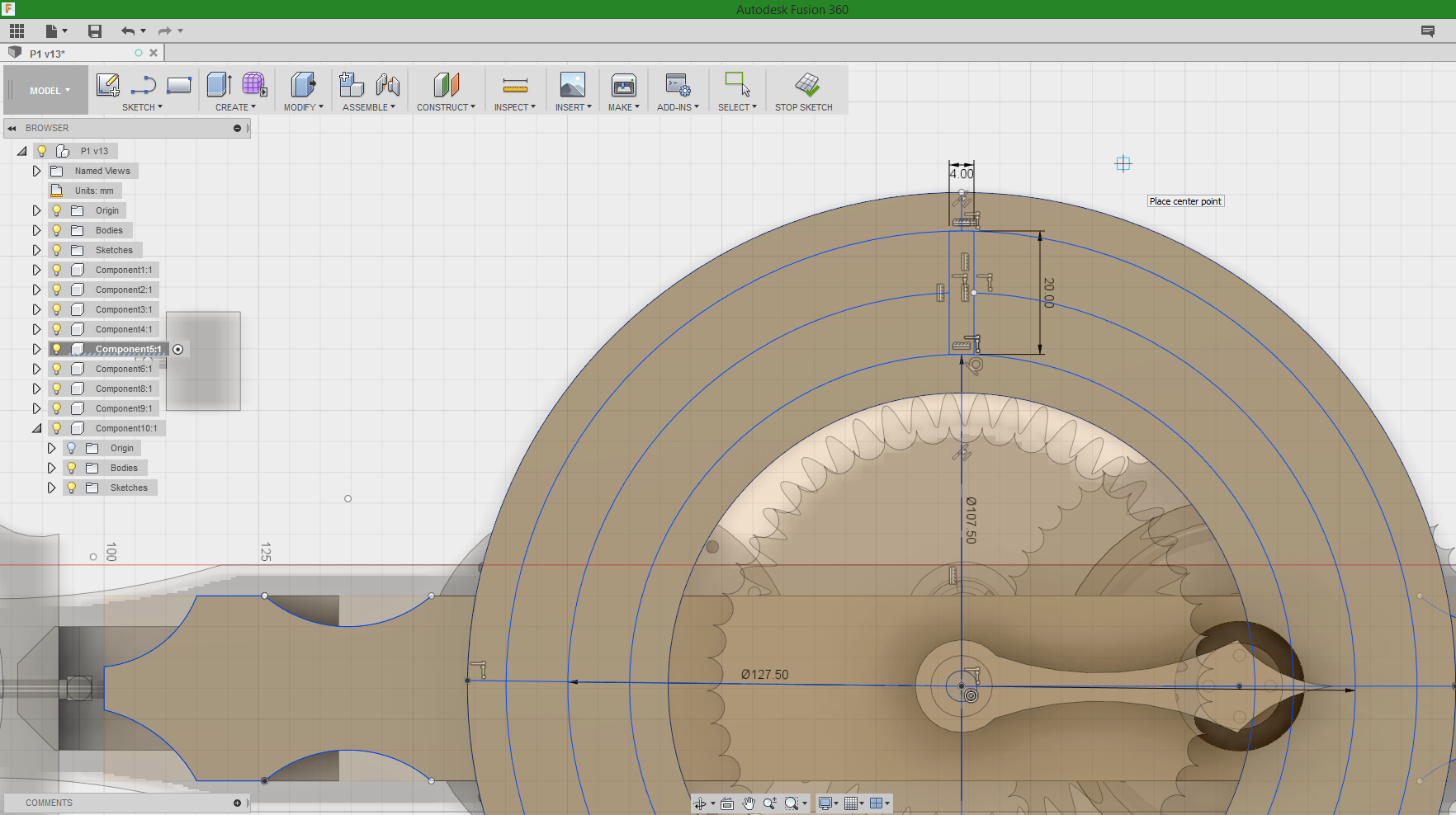Click the Pan hand icon

click(x=749, y=803)
